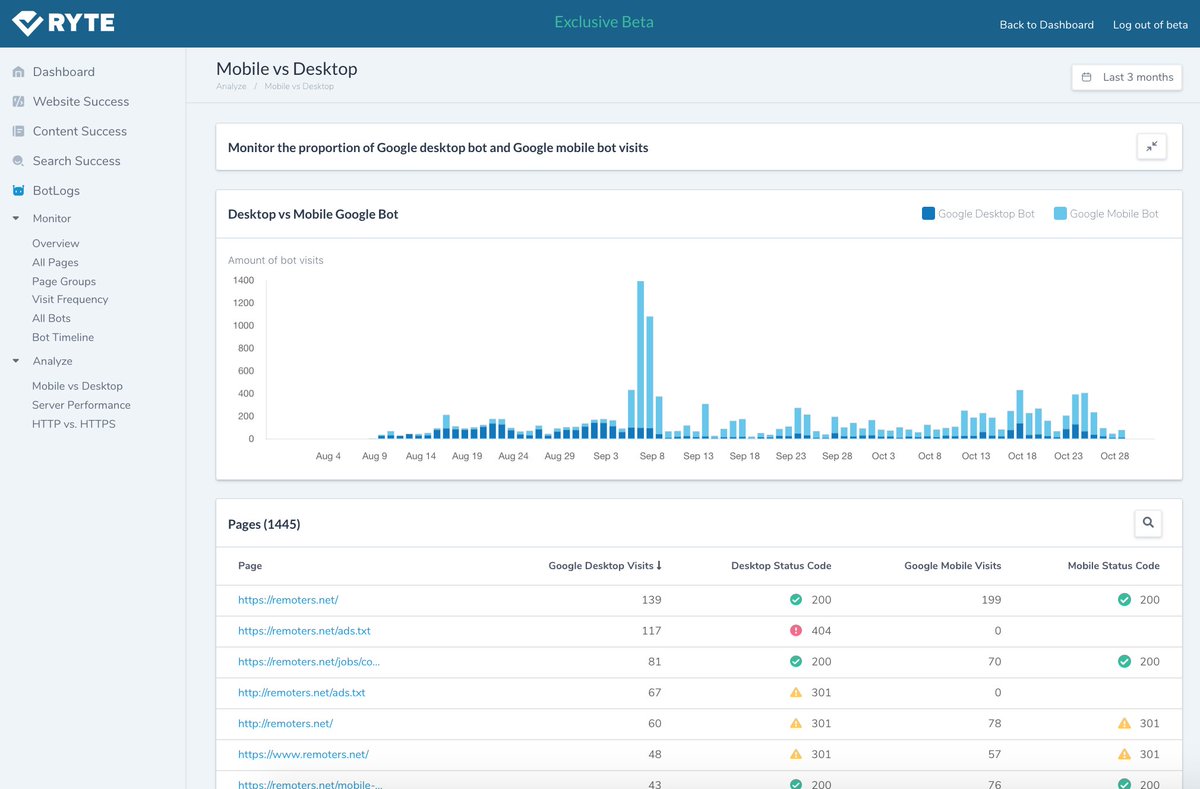The image size is (1200, 789).
Task: Click Back to Dashboard link
Action: pyautogui.click(x=1047, y=25)
